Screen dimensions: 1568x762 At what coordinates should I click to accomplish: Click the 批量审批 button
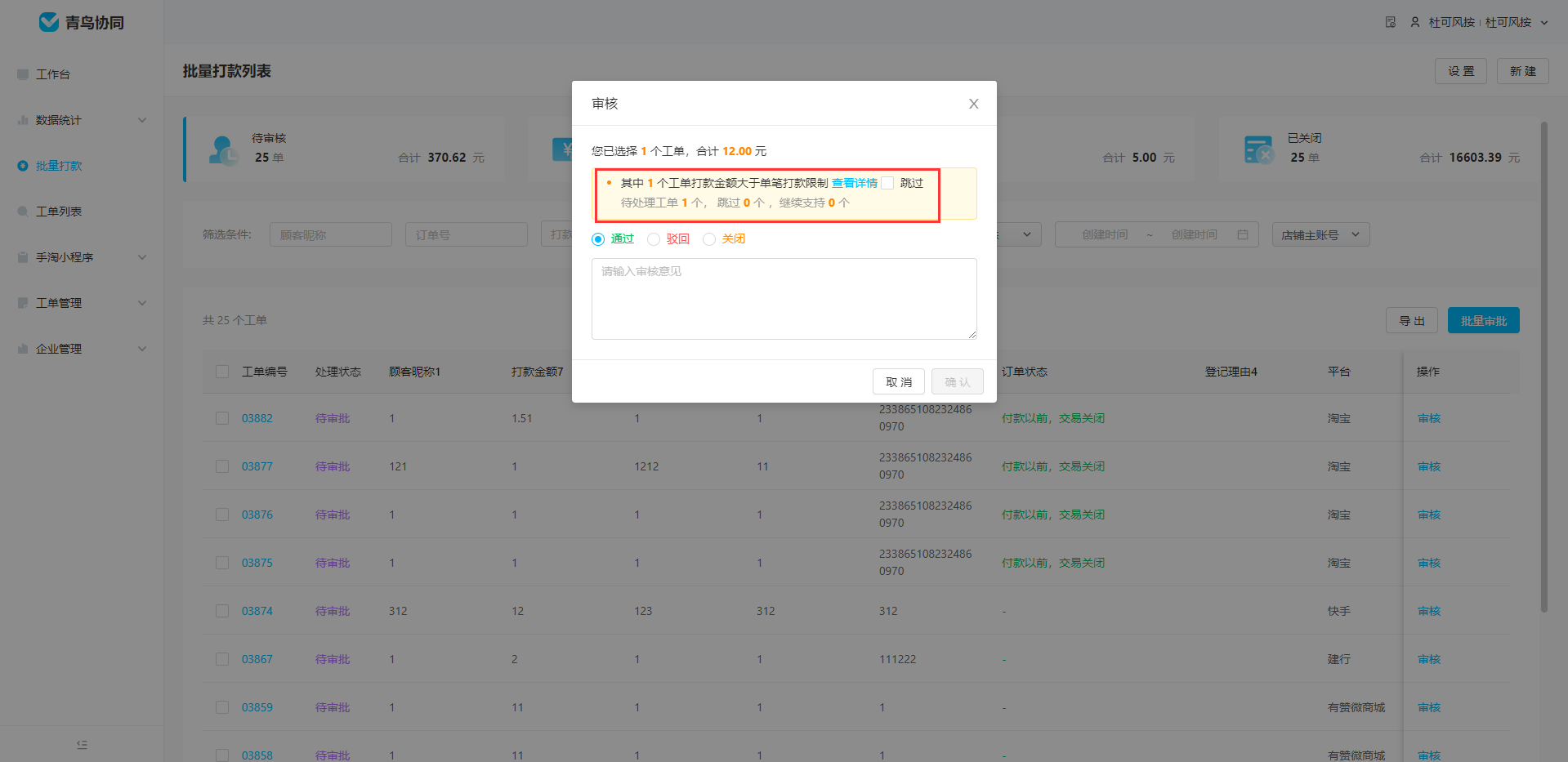coord(1484,320)
